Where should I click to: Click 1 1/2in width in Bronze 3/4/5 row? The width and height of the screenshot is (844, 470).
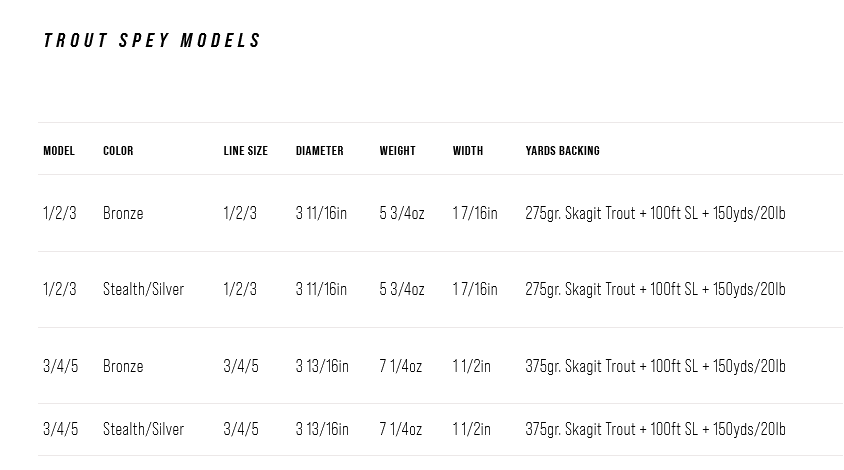(472, 366)
